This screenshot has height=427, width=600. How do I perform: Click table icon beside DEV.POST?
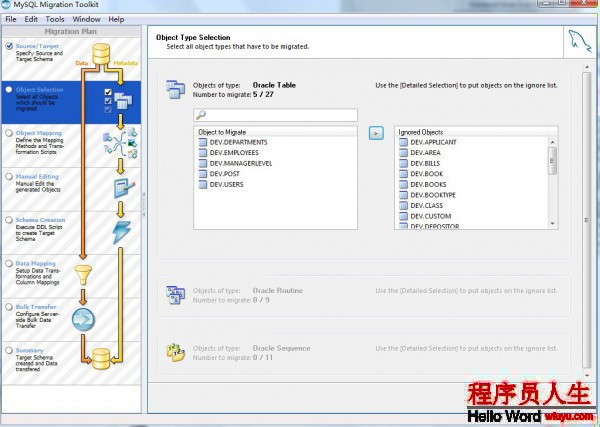pyautogui.click(x=203, y=174)
